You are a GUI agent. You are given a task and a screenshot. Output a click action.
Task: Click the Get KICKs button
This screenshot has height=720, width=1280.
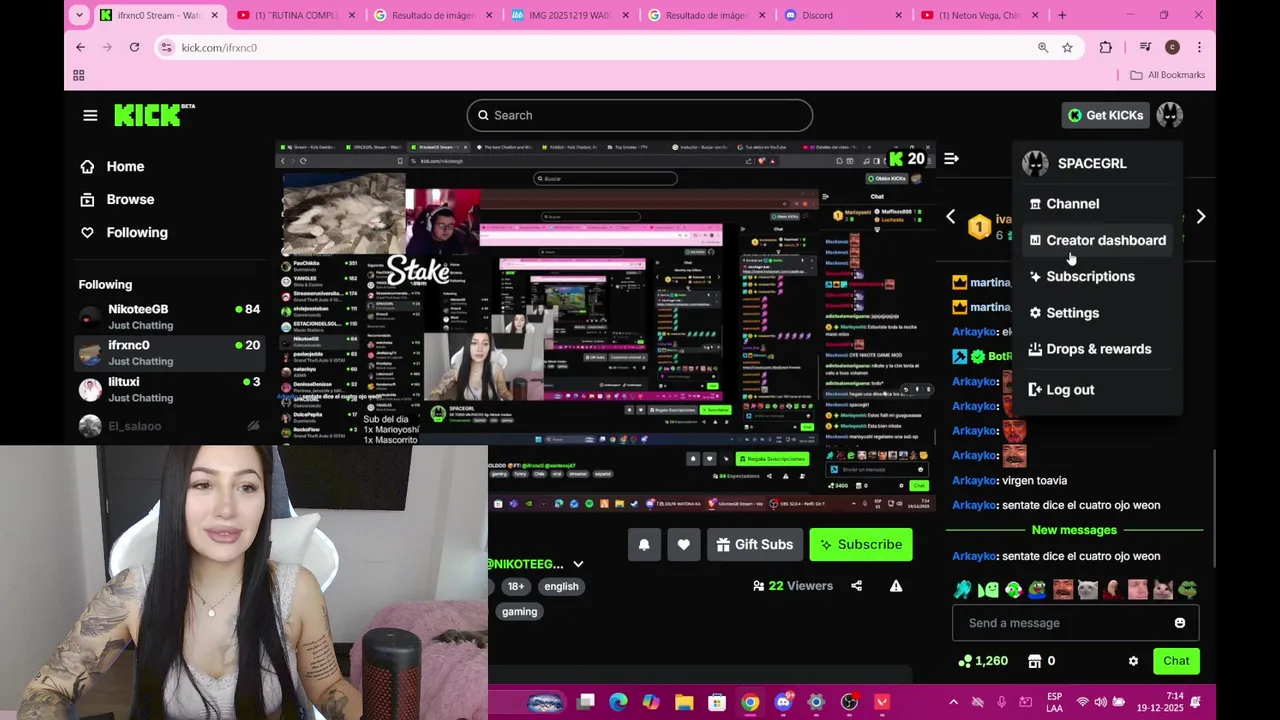(1105, 115)
